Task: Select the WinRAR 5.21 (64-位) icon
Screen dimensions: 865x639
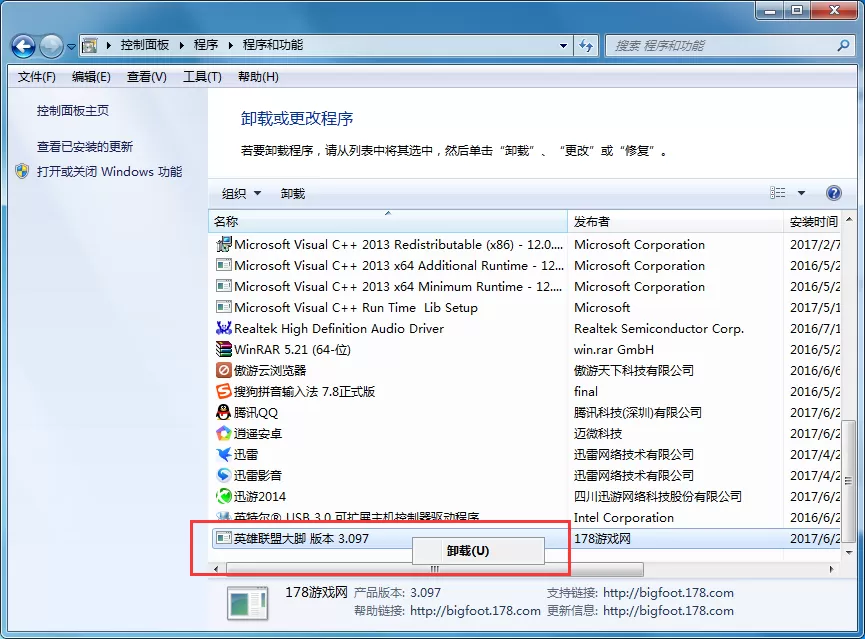Action: [223, 349]
